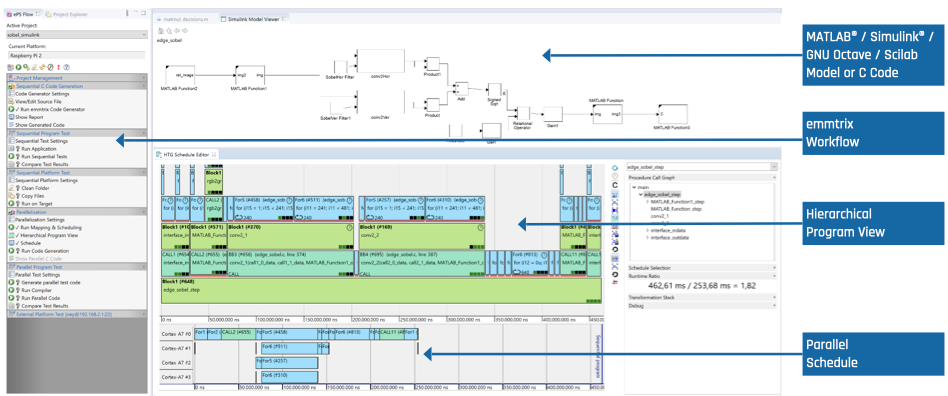Viewport: 948px width, 396px height.
Task: Click the green run icon in ePS Flow toolbar
Action: (x=18, y=67)
